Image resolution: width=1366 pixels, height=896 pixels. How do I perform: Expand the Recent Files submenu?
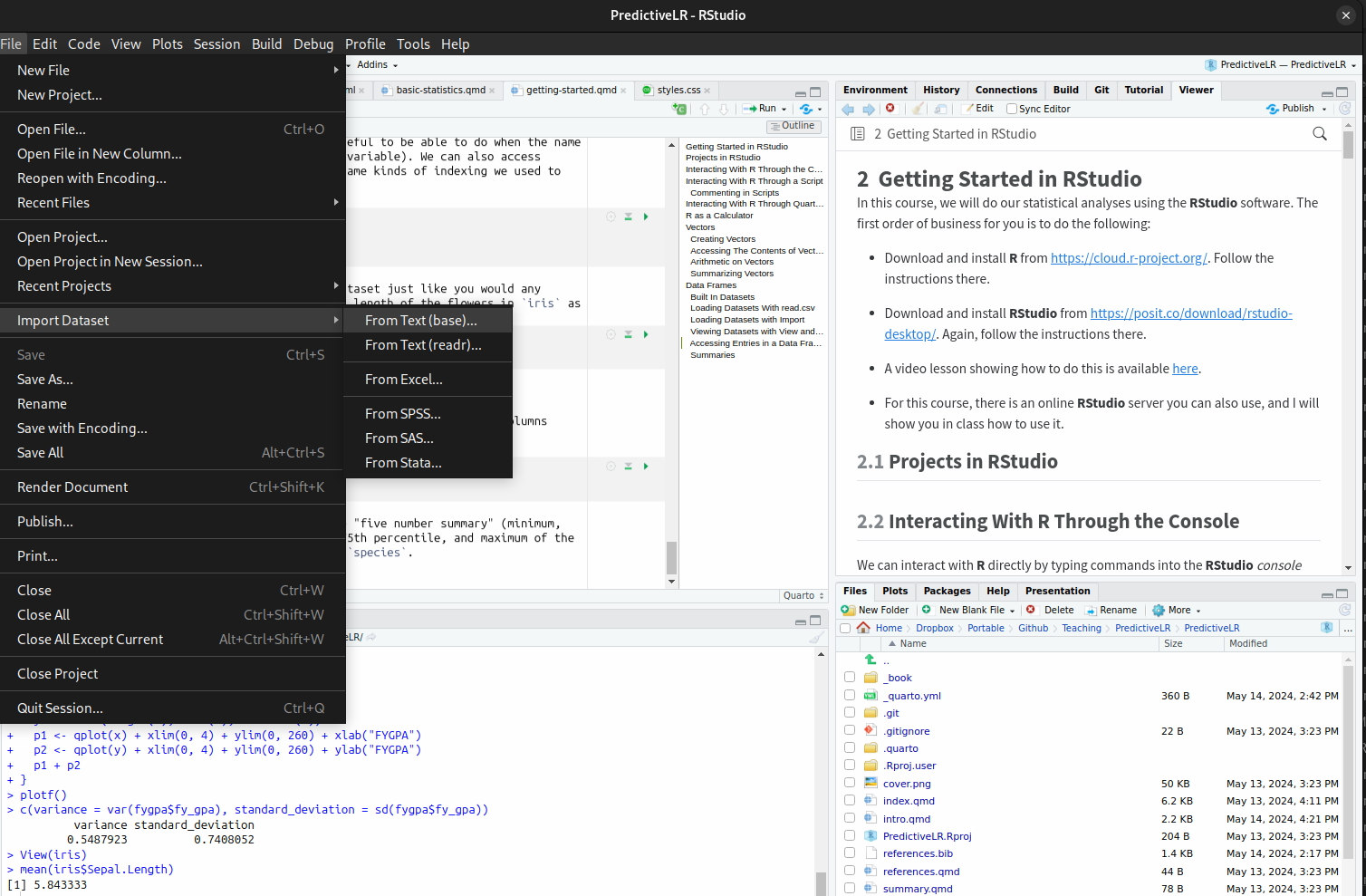172,203
